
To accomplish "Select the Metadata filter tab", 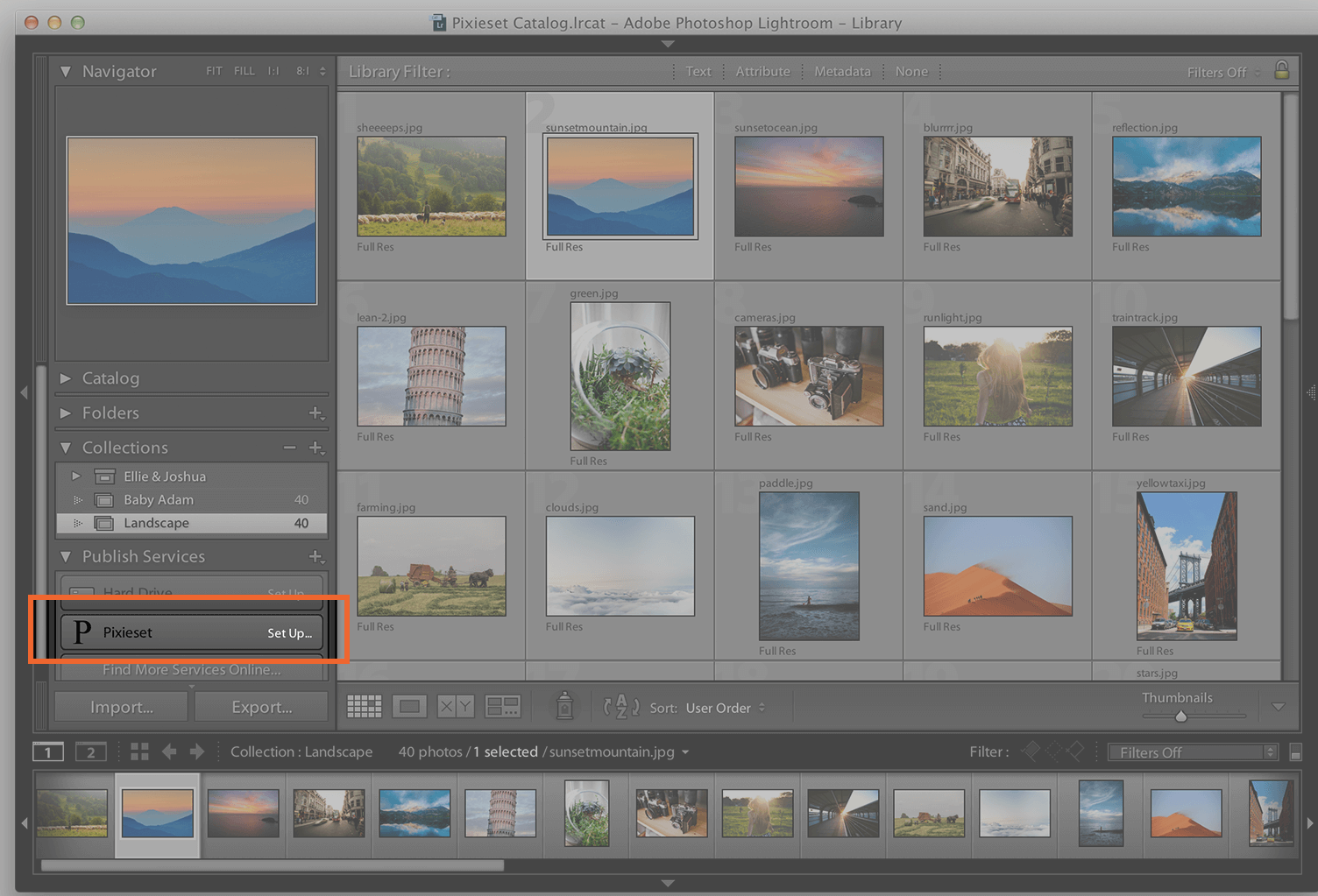I will 841,71.
